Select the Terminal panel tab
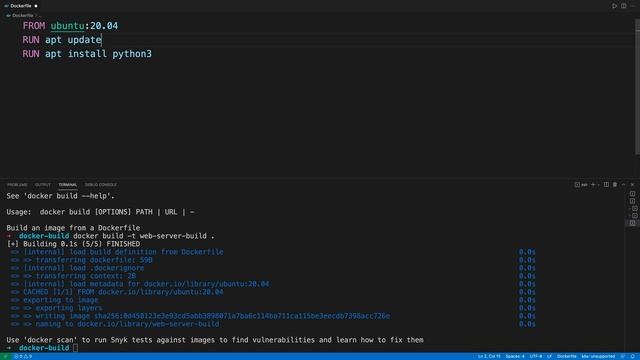 [x=67, y=185]
